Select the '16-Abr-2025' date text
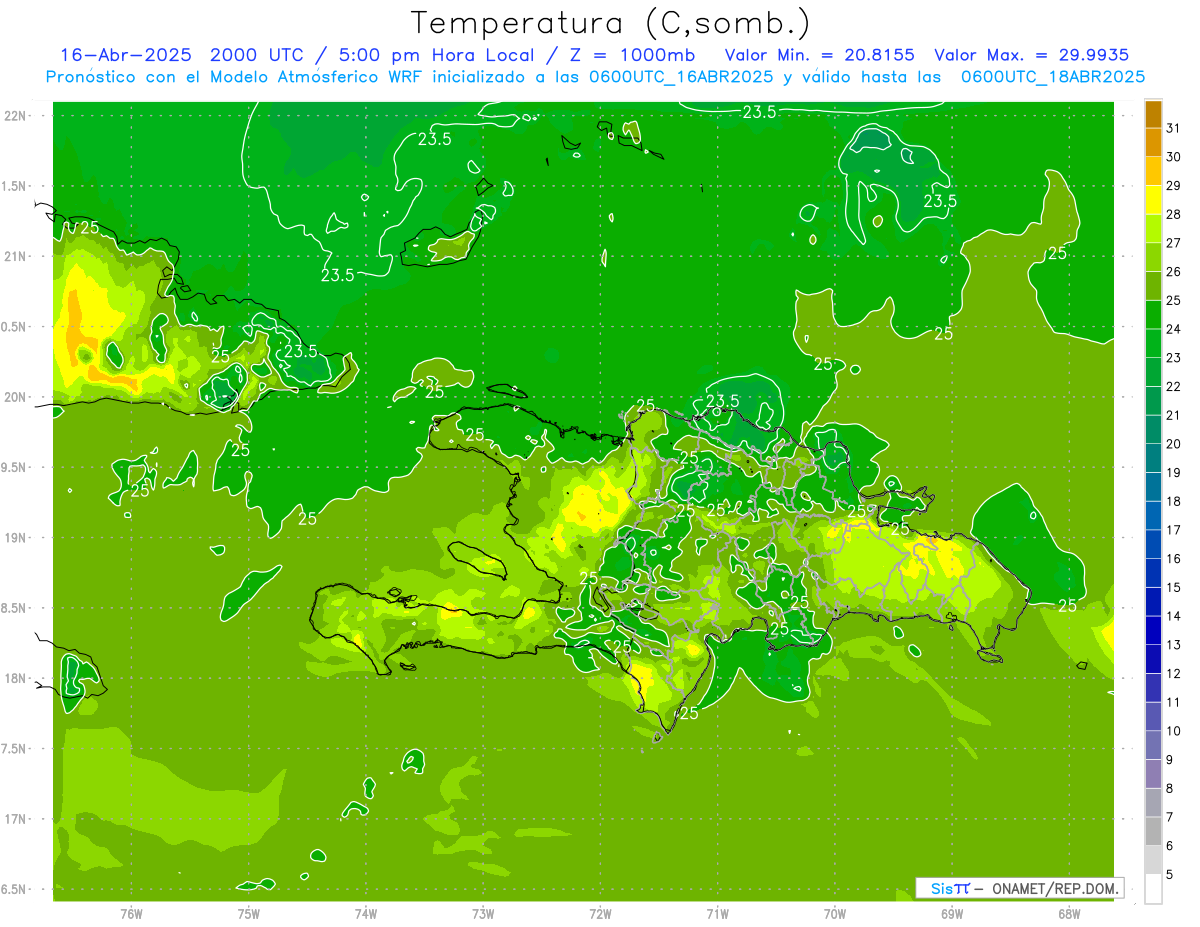The width and height of the screenshot is (1200, 927). pyautogui.click(x=129, y=55)
